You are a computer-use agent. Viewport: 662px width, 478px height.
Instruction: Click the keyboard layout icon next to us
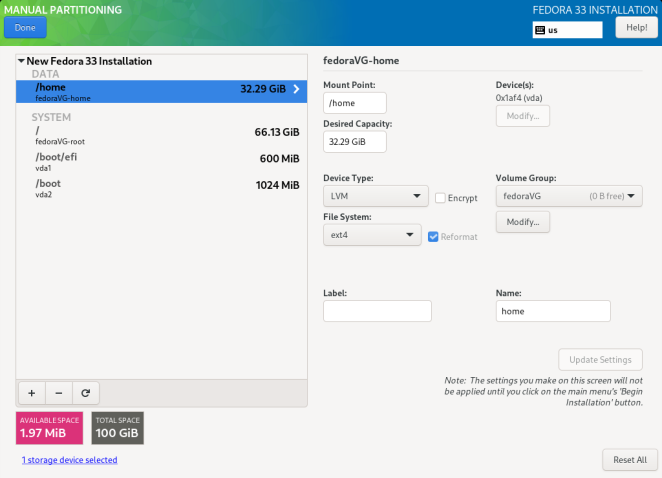click(x=540, y=30)
